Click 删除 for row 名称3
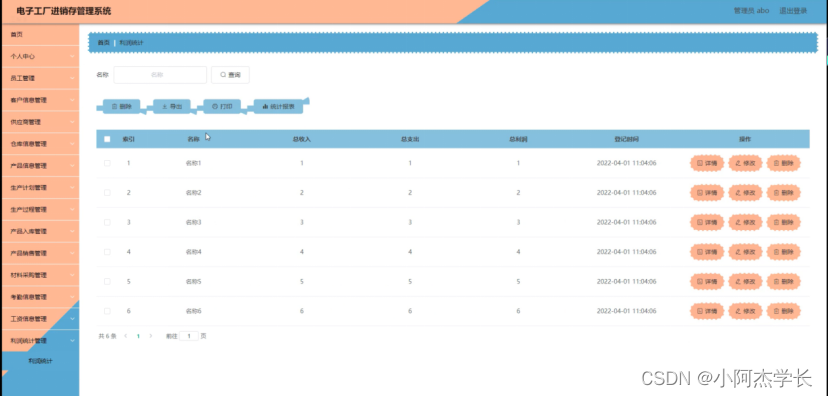The height and width of the screenshot is (397, 828). 784,222
